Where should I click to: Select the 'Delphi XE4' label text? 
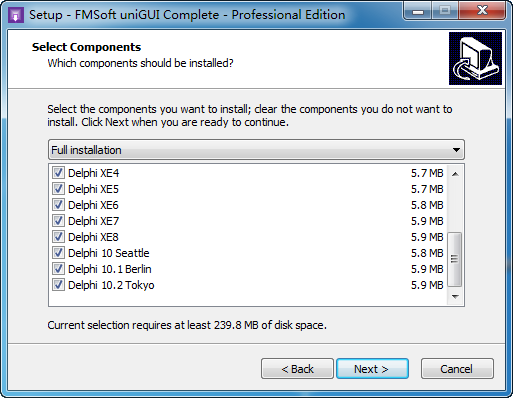point(94,173)
